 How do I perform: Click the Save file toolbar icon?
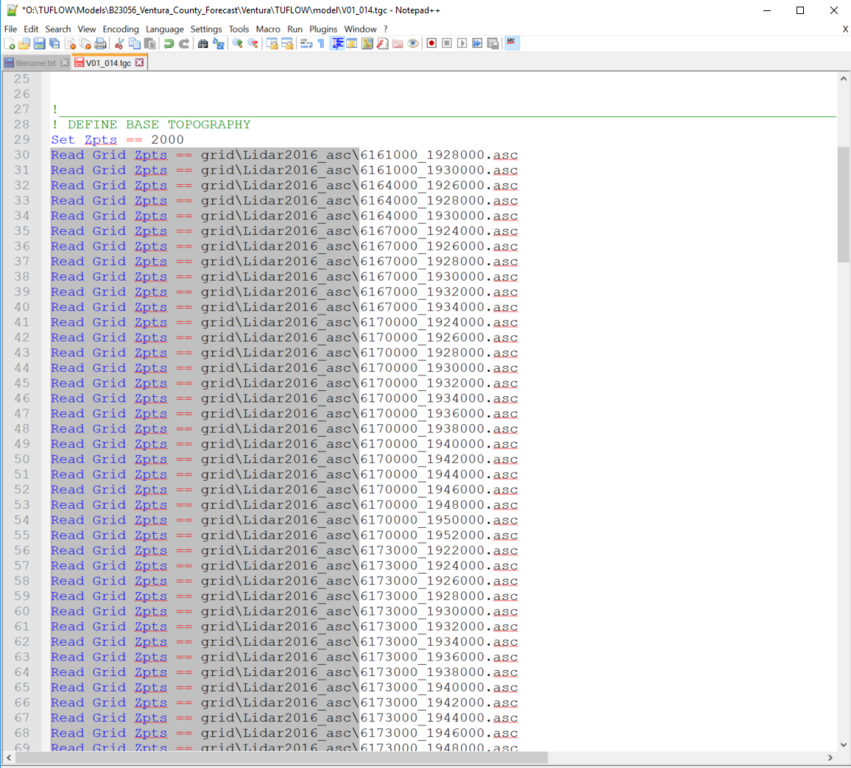pyautogui.click(x=39, y=44)
